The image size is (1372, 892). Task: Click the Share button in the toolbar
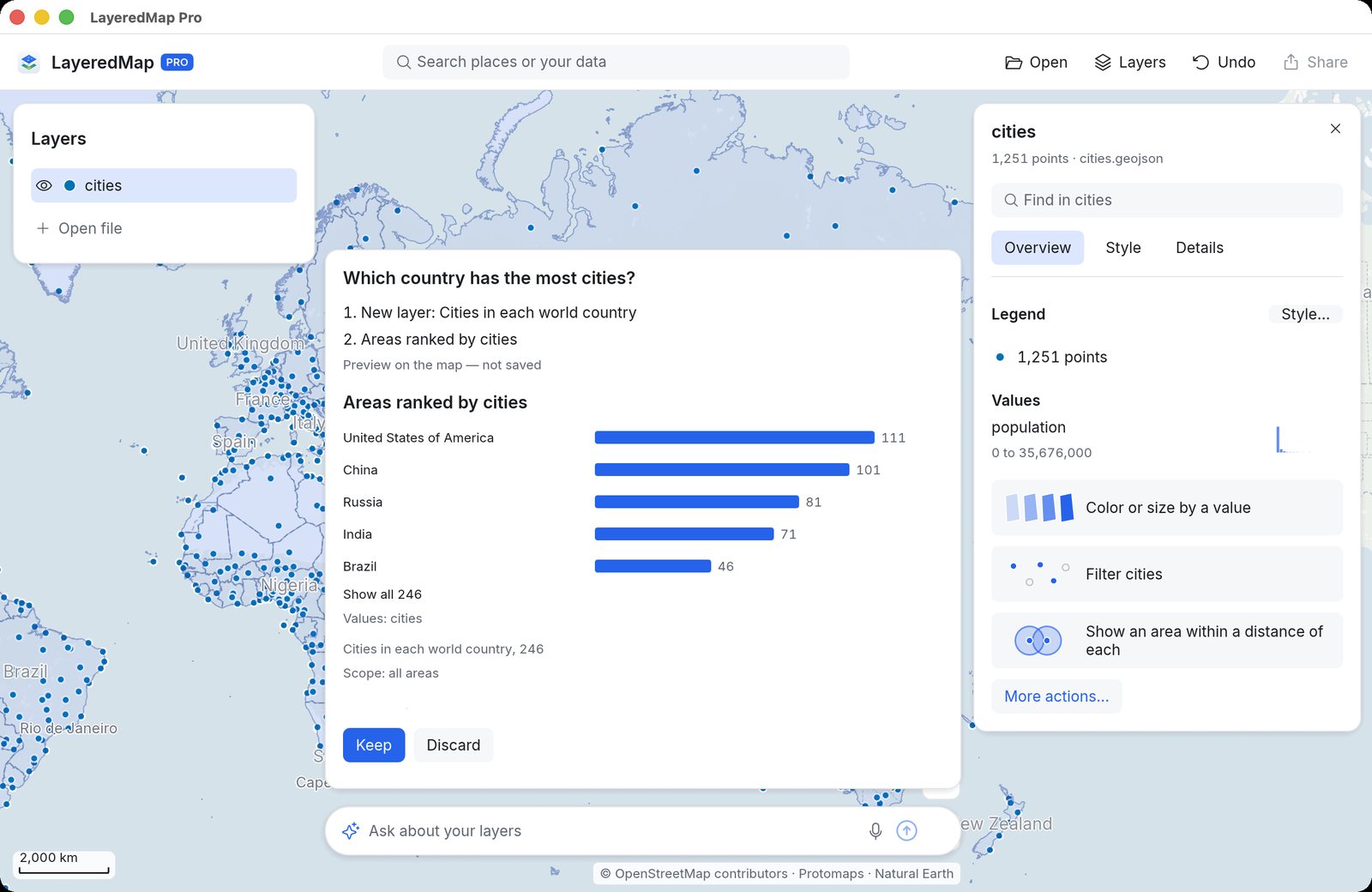[1315, 62]
